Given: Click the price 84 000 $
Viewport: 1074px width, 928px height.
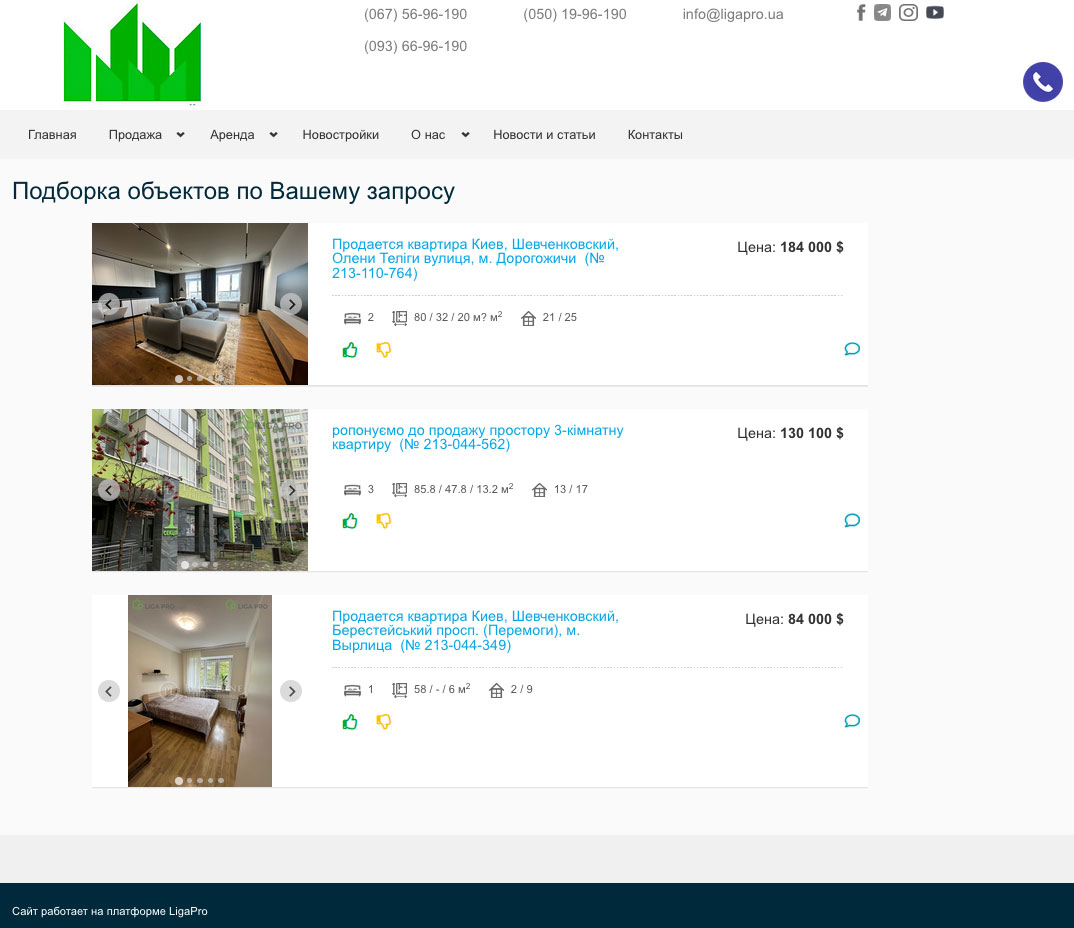Looking at the screenshot, I should tap(816, 619).
